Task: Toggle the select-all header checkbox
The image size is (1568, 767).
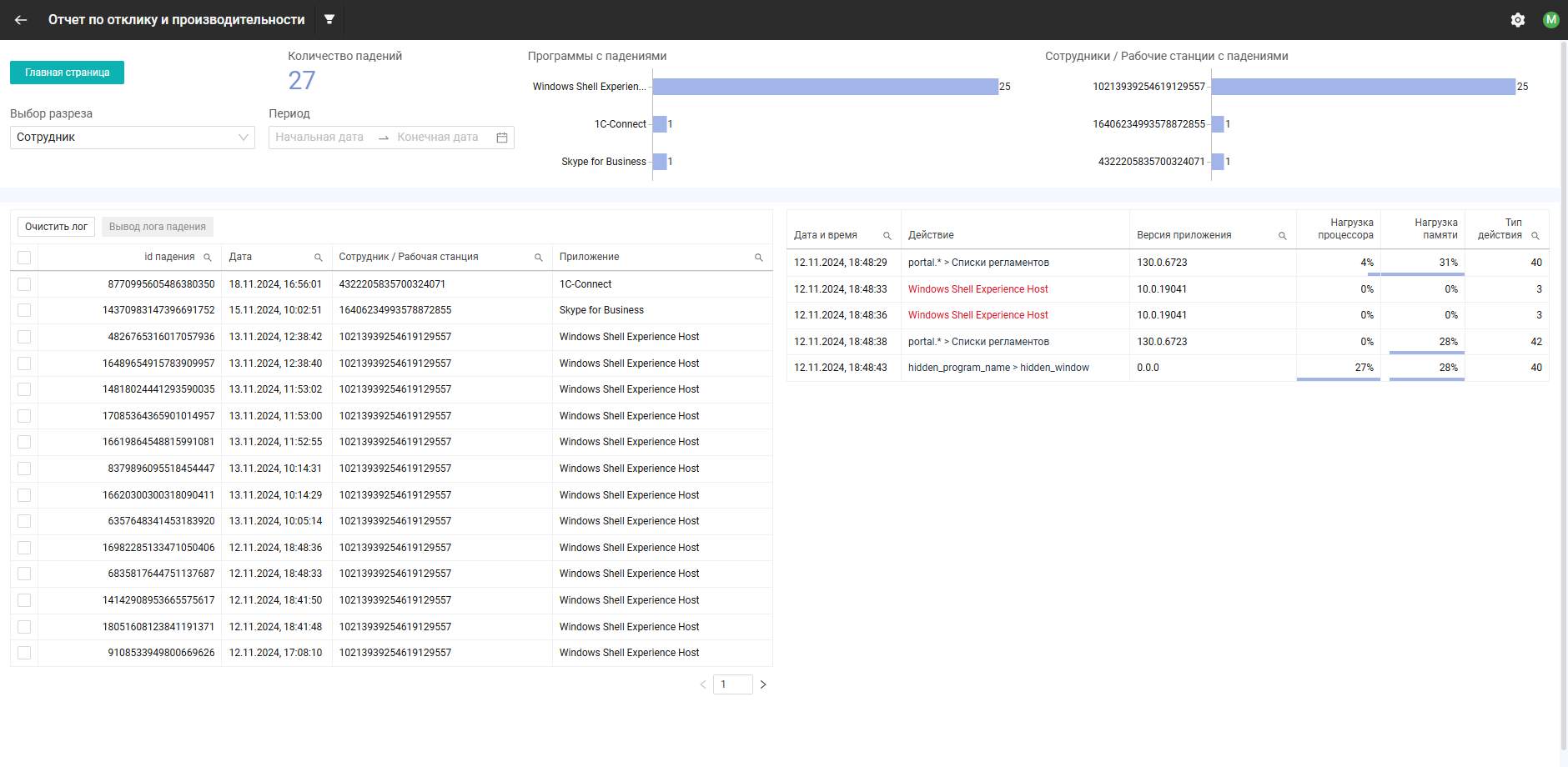Action: coord(24,258)
